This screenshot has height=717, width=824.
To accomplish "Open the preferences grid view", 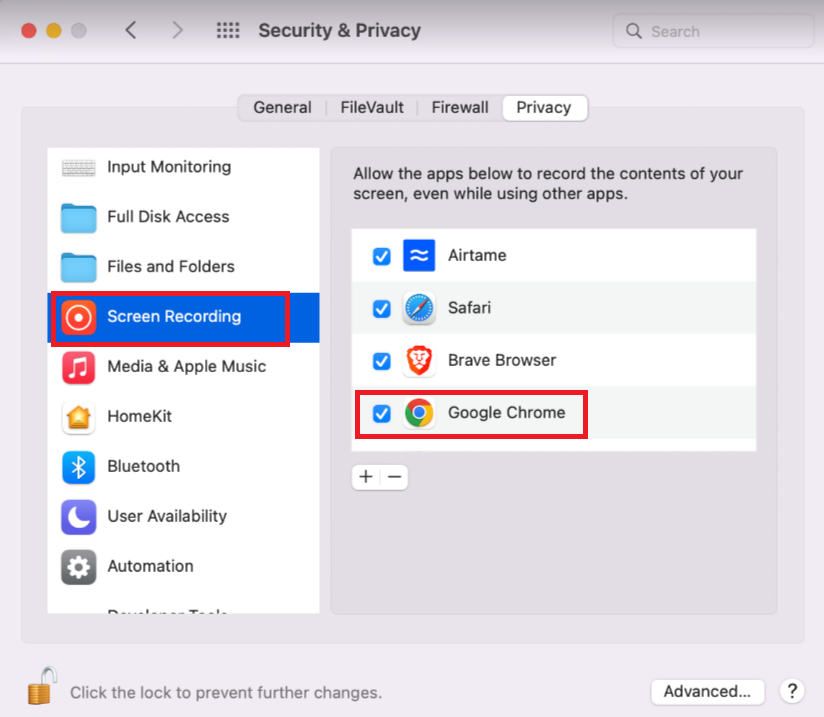I will pyautogui.click(x=227, y=30).
